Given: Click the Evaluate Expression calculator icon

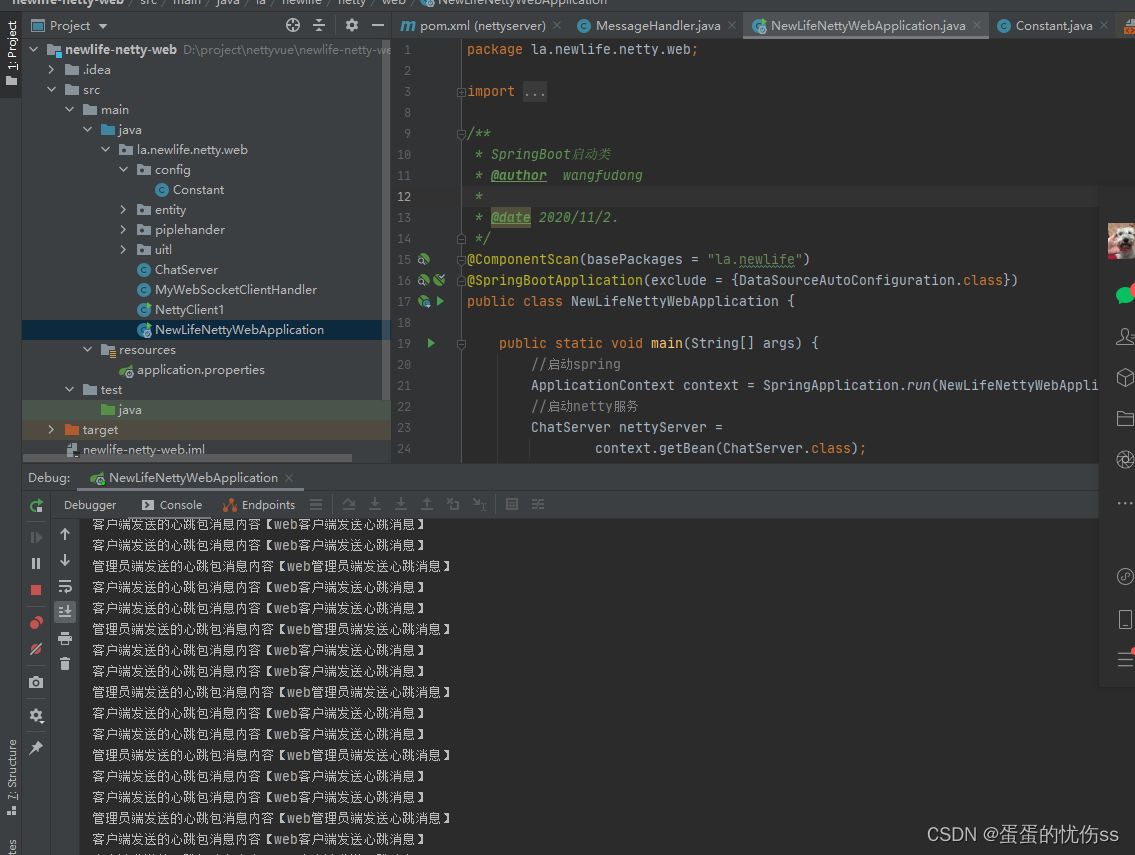Looking at the screenshot, I should tap(512, 504).
